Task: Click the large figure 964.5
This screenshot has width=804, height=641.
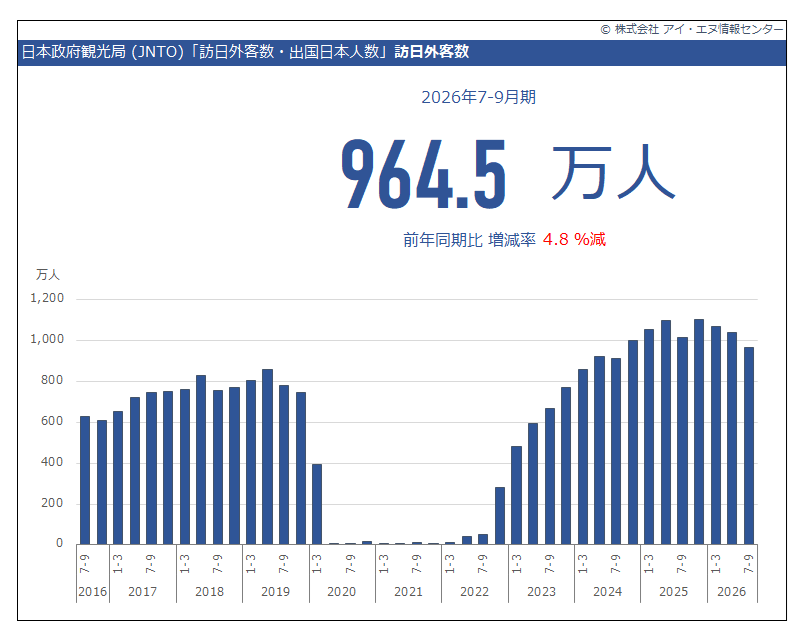Action: point(424,174)
